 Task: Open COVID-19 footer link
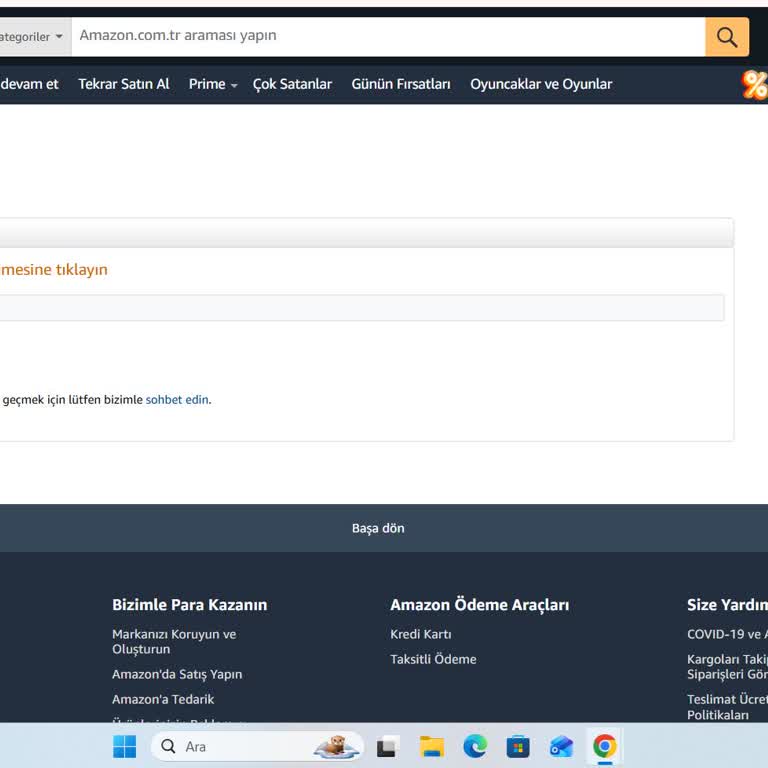pos(727,634)
